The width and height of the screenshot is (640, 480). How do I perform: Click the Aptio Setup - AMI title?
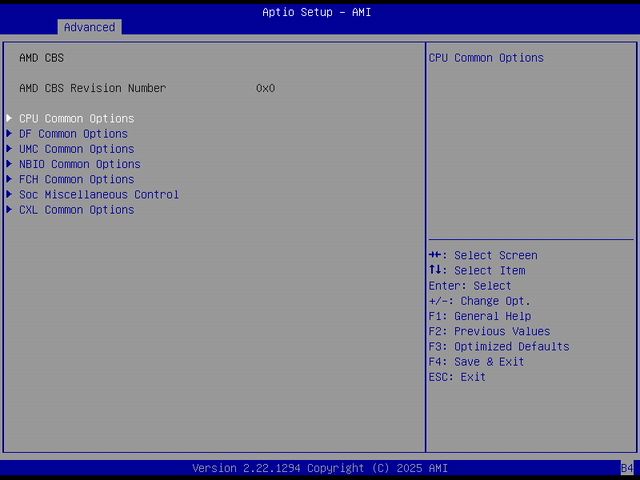(x=317, y=12)
